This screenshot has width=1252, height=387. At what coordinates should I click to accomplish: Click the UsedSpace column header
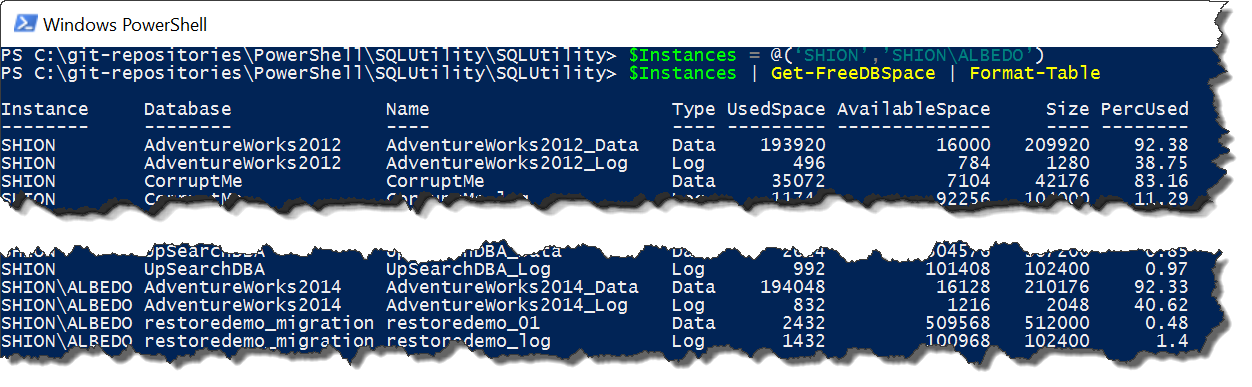coord(776,109)
